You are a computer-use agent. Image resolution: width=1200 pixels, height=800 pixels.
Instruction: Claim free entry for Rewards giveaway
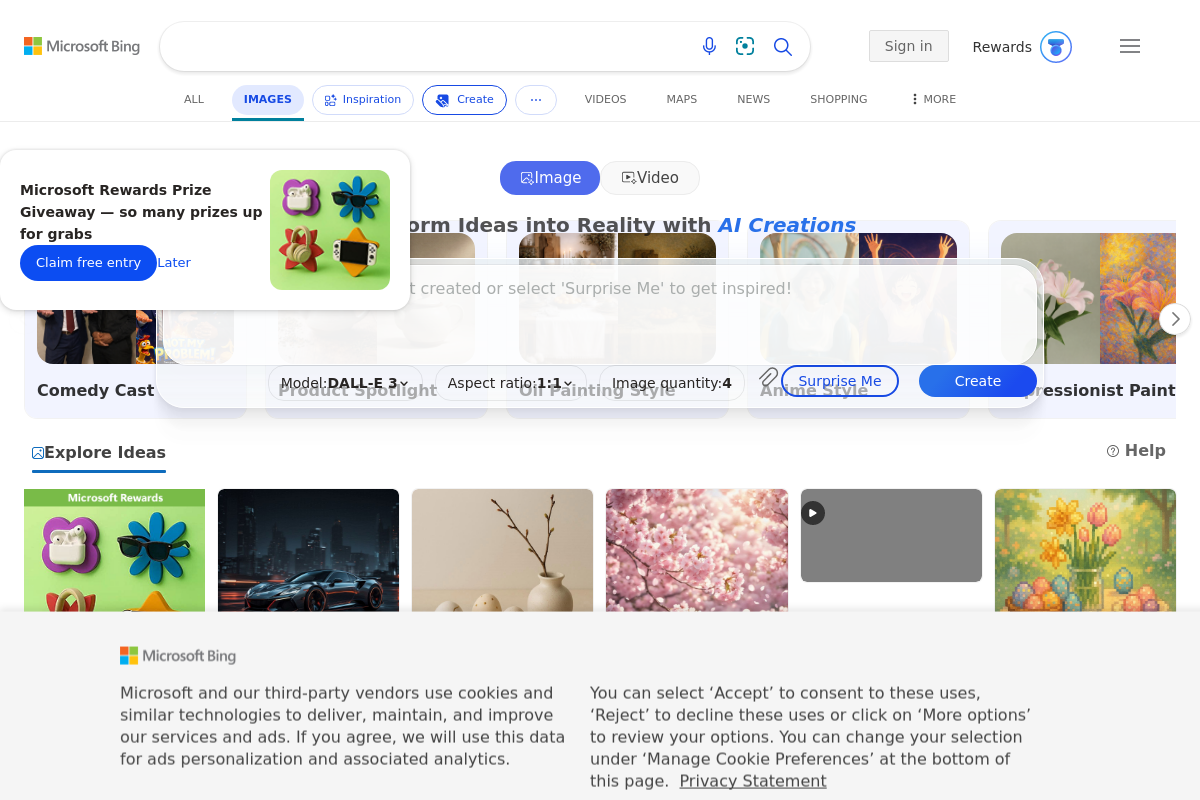[x=88, y=263]
